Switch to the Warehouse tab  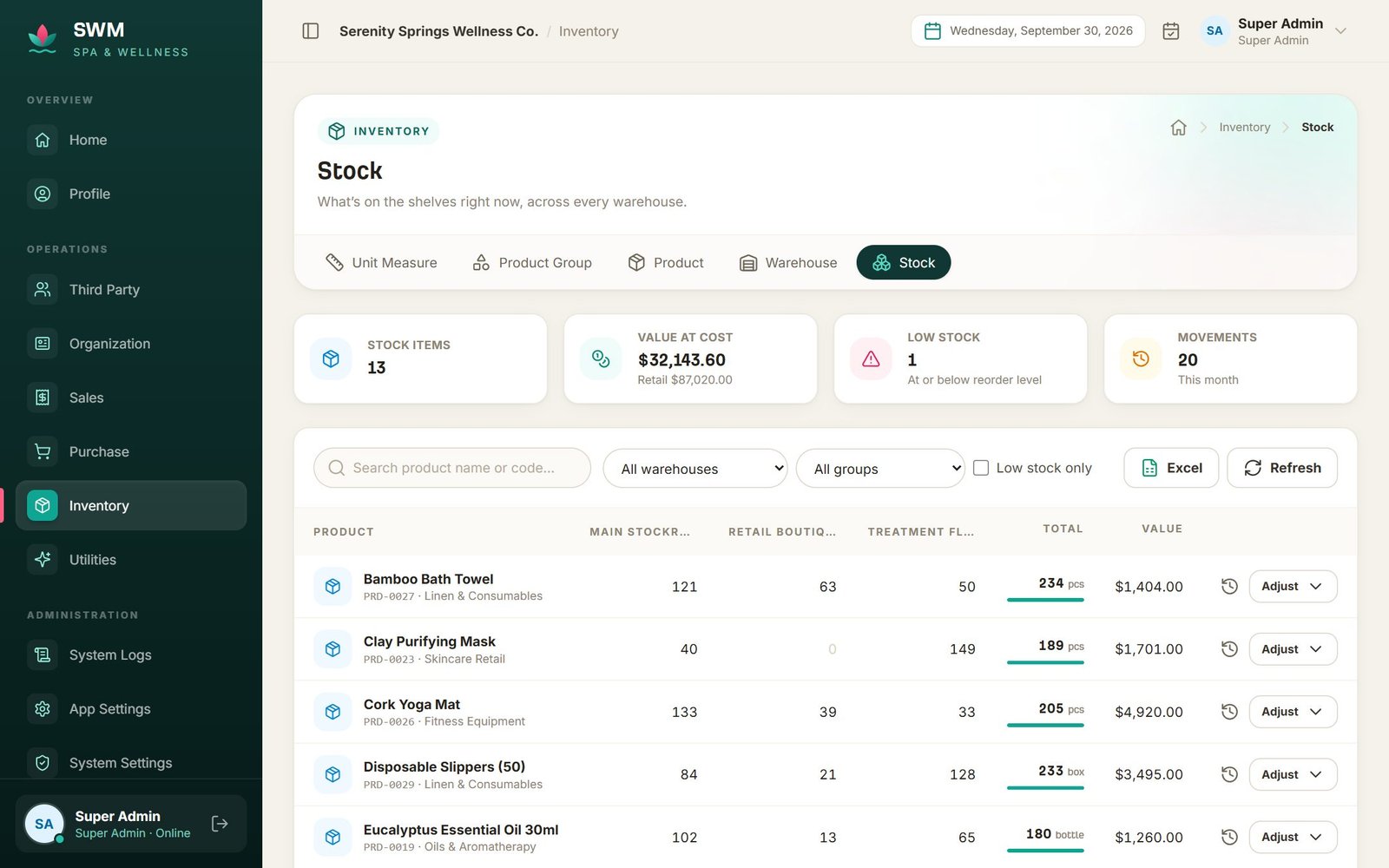coord(788,263)
